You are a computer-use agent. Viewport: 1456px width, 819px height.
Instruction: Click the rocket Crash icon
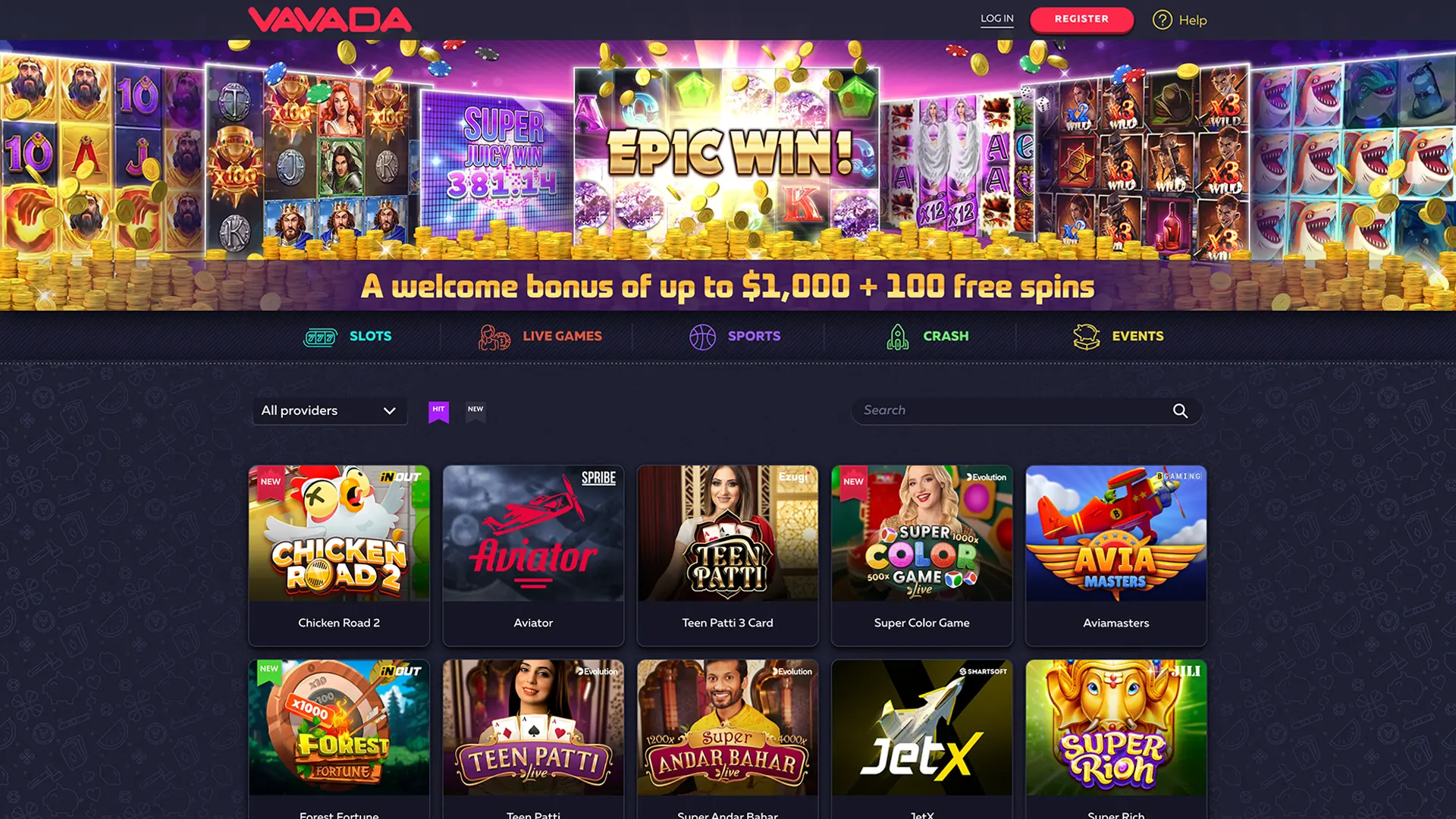point(897,337)
